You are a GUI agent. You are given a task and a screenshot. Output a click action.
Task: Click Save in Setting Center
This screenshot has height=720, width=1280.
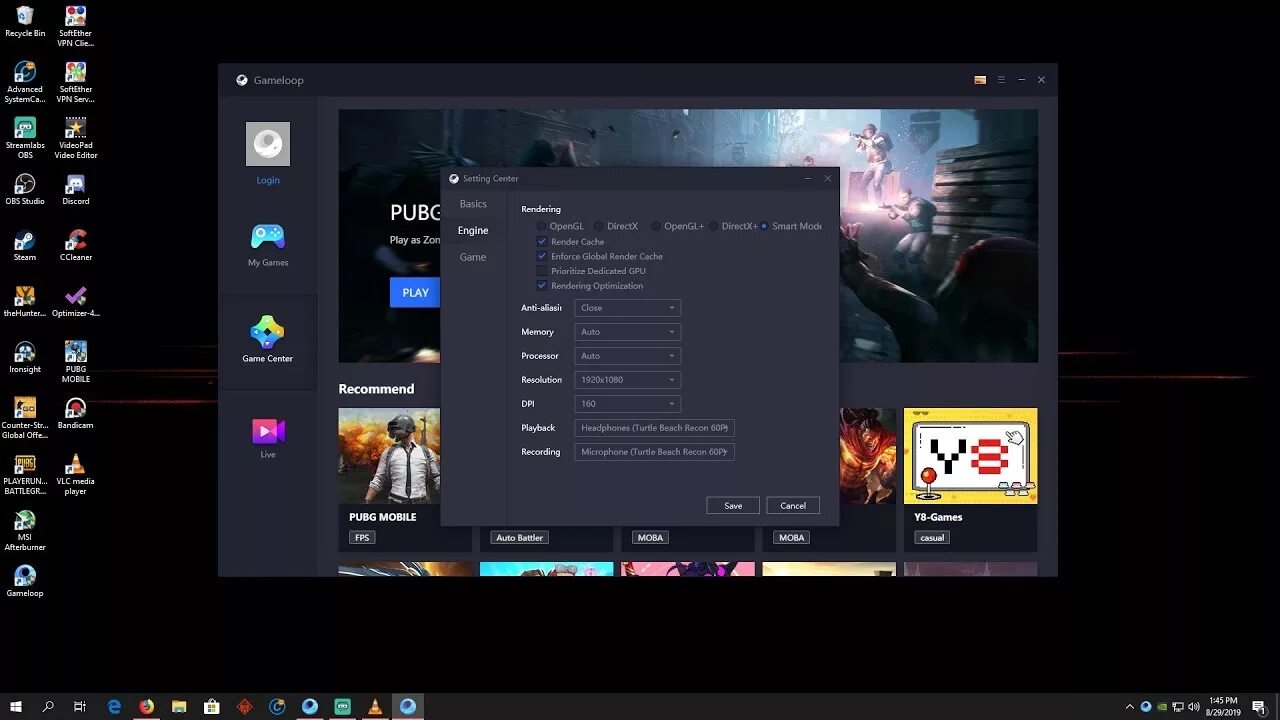coord(733,506)
